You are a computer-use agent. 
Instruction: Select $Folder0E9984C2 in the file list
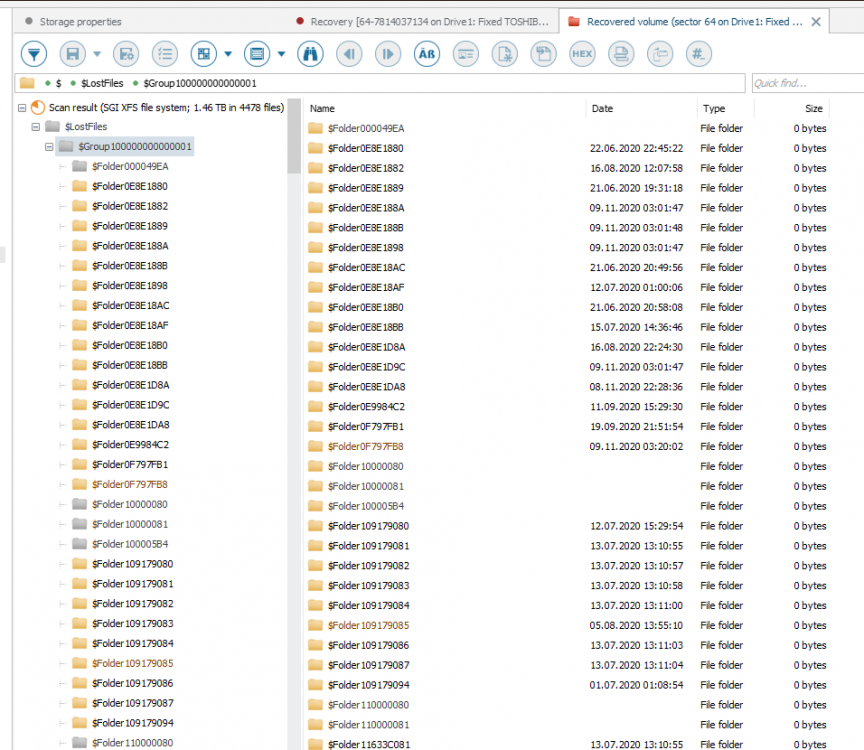(x=366, y=407)
